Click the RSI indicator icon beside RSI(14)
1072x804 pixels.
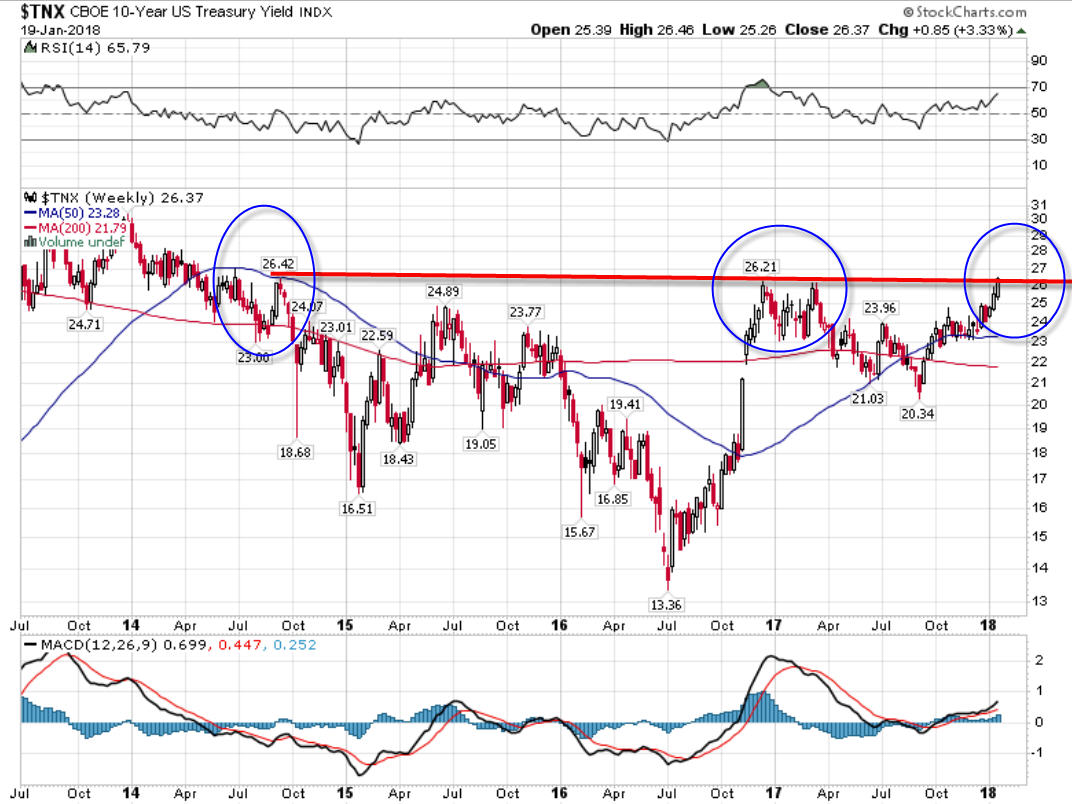click(x=30, y=48)
